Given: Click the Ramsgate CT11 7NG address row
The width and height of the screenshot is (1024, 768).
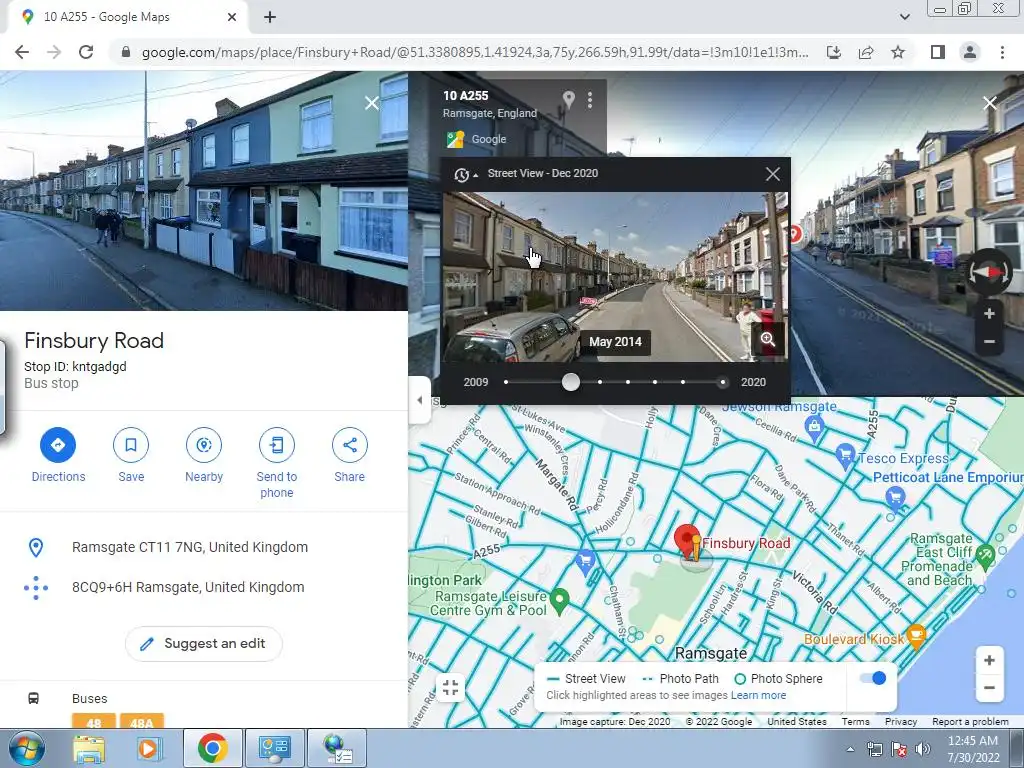Looking at the screenshot, I should (204, 547).
